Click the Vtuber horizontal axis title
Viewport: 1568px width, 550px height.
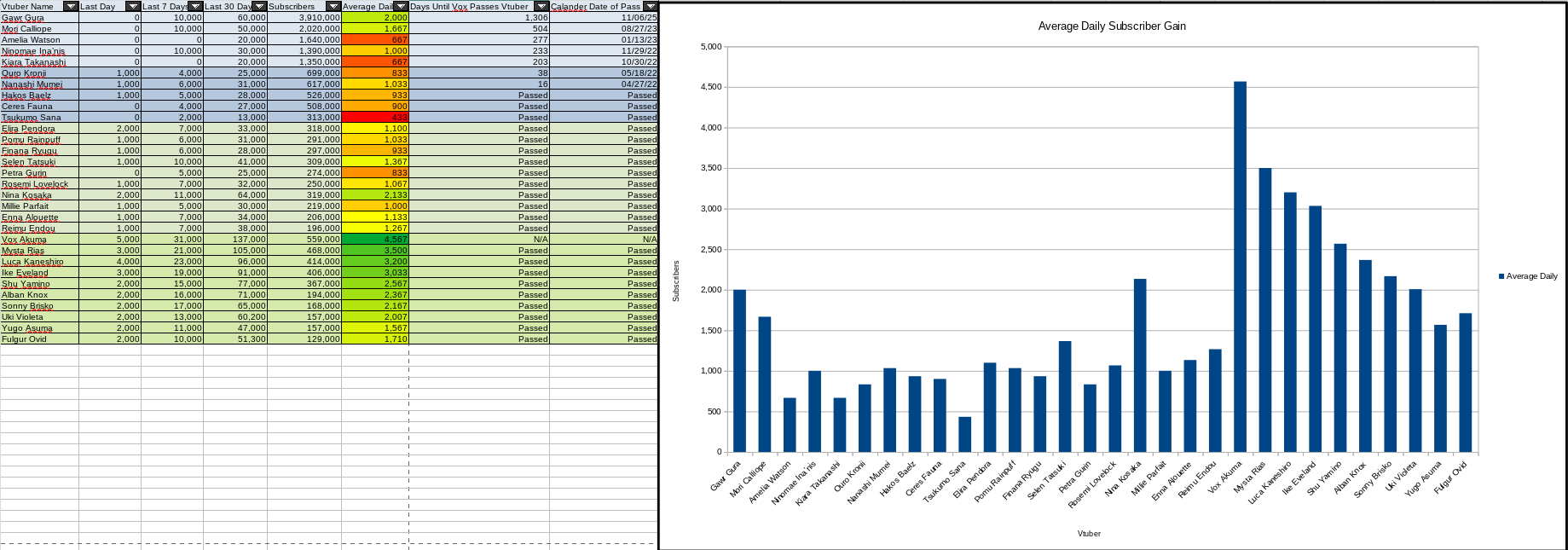point(1089,533)
